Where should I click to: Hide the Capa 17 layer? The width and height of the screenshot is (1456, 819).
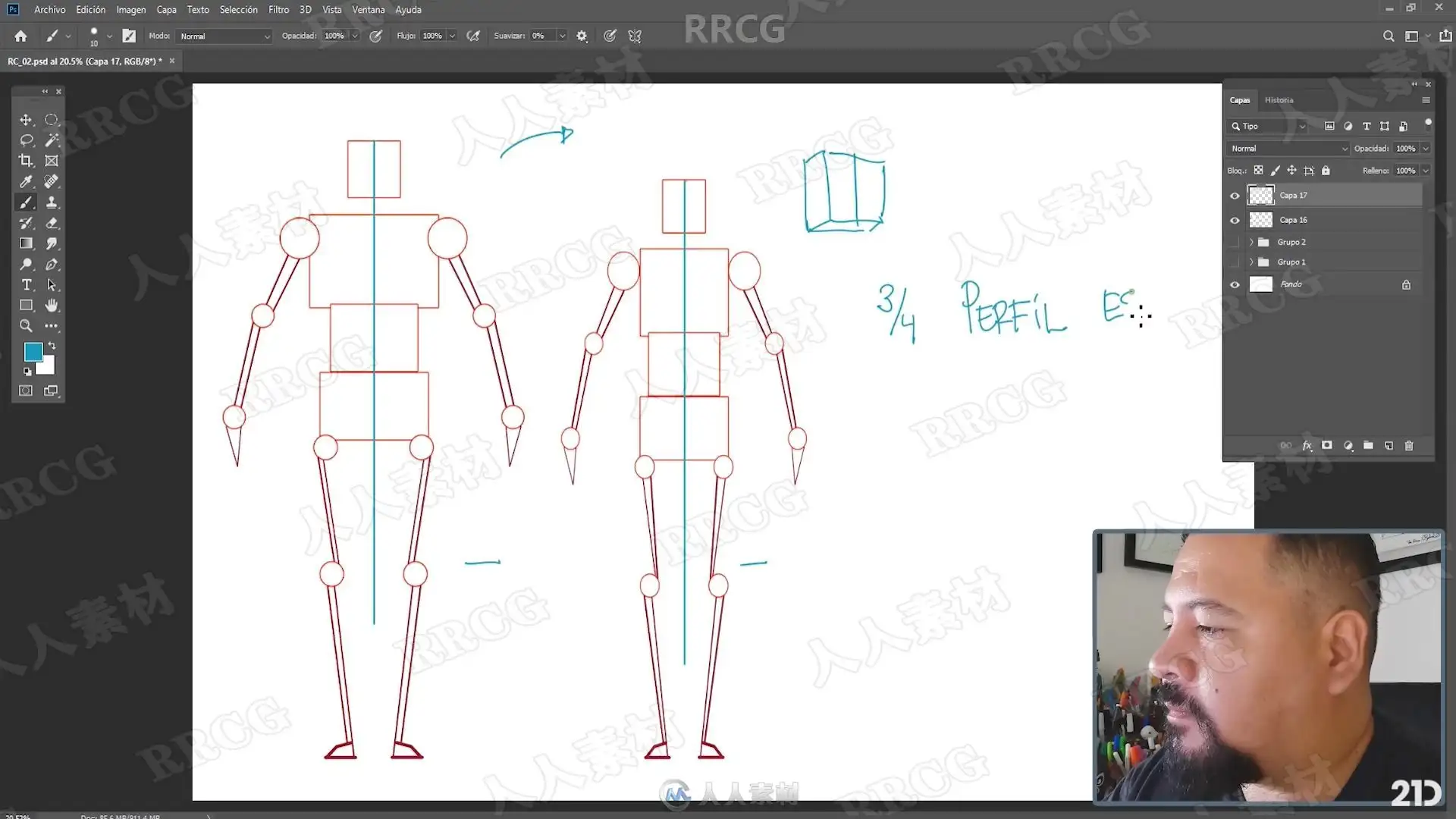pos(1235,196)
